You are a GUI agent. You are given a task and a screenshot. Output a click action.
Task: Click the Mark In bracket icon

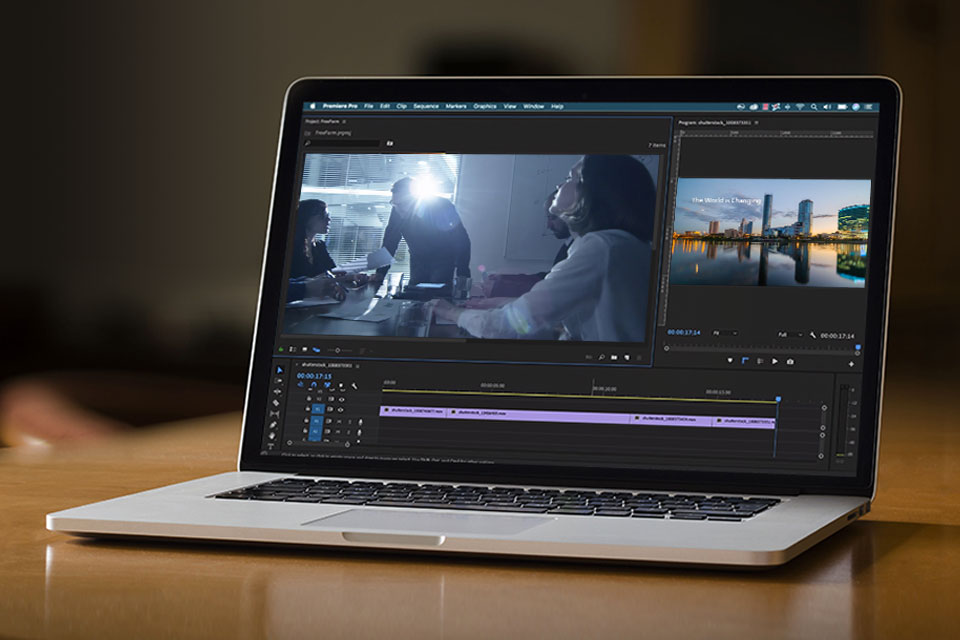click(x=745, y=360)
